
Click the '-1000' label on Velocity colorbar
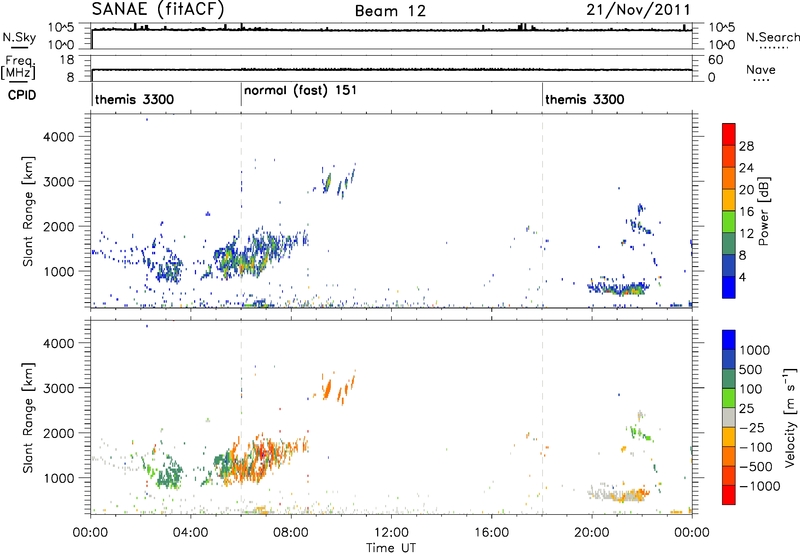[760, 486]
